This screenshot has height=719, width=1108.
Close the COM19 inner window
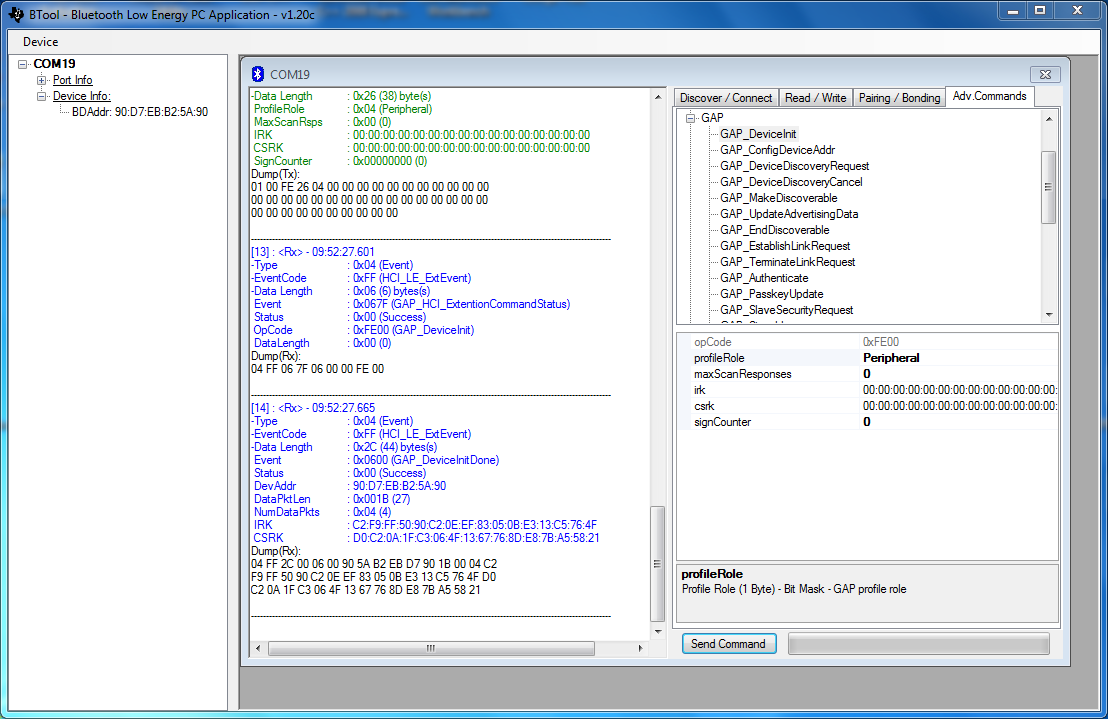coord(1045,74)
